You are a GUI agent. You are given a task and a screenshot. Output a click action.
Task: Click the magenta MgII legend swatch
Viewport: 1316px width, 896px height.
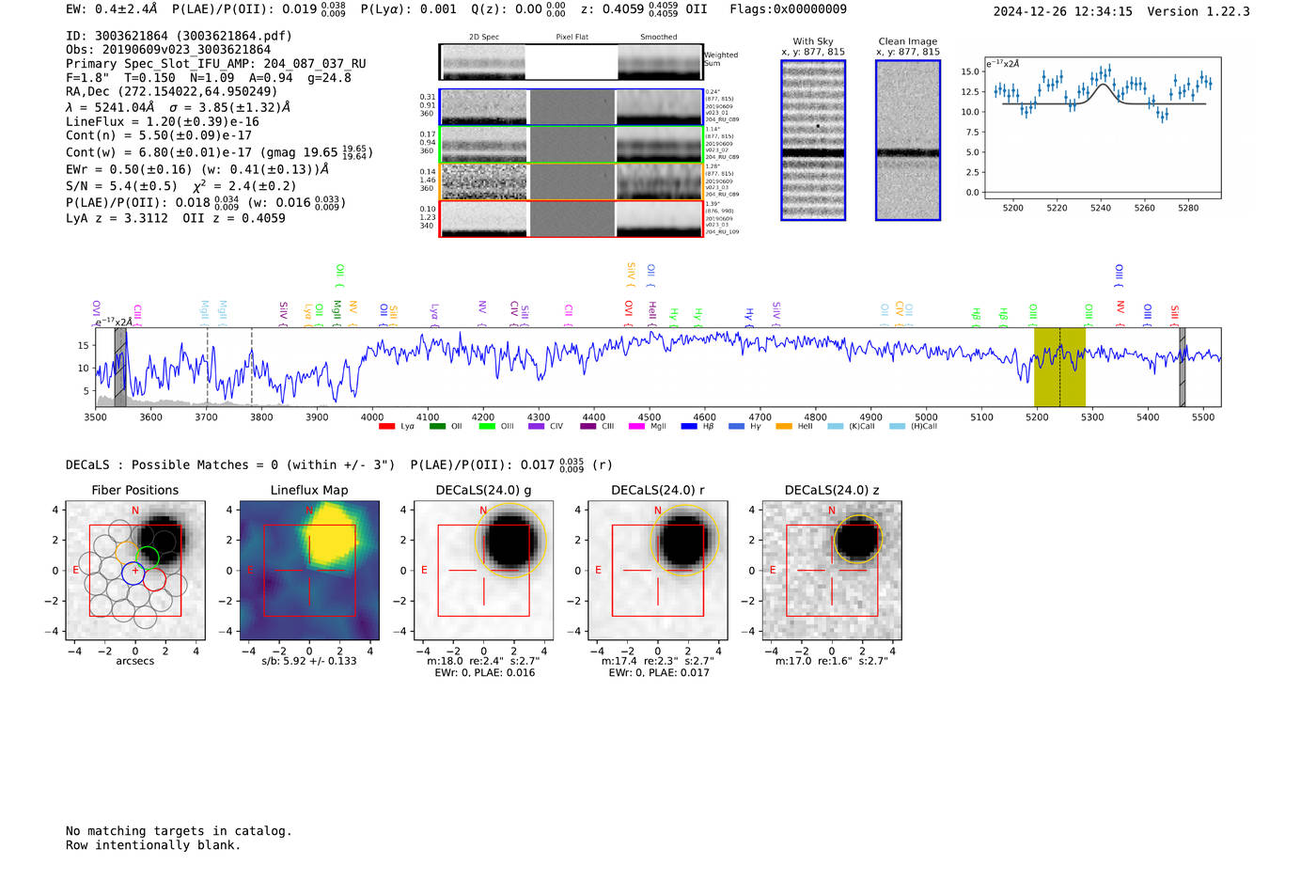636,427
